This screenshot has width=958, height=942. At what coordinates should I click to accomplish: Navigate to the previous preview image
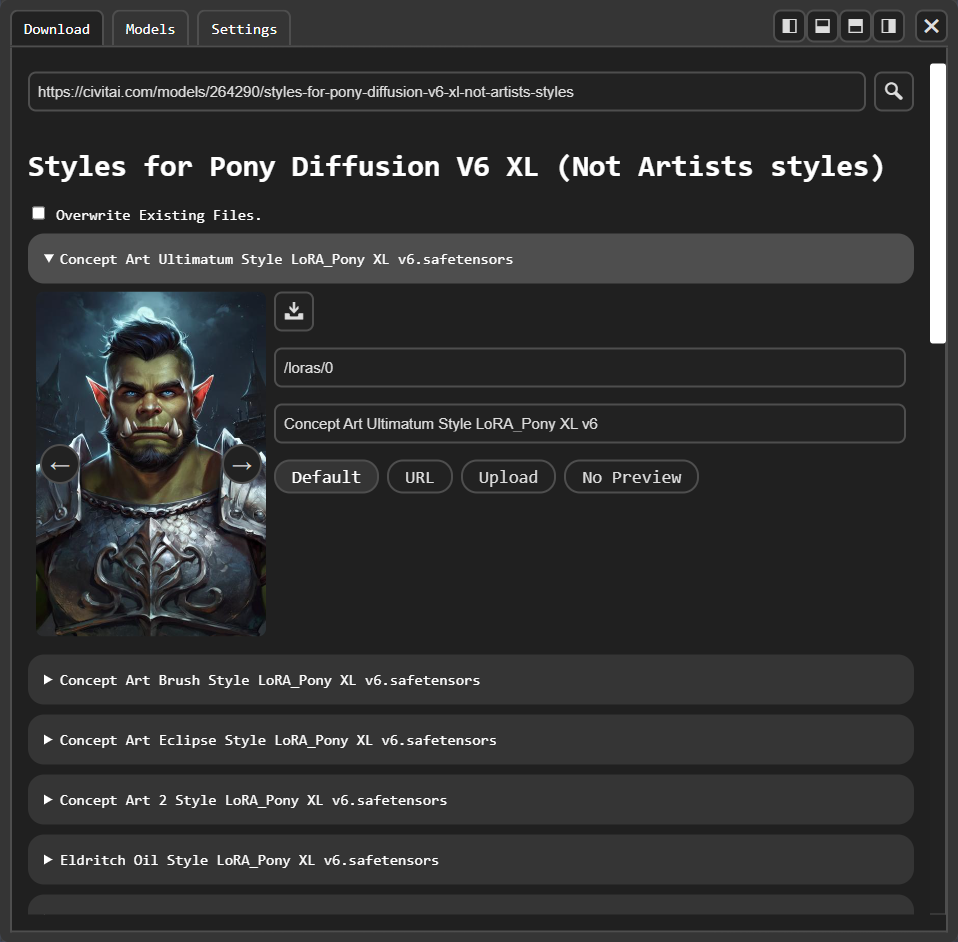59,464
